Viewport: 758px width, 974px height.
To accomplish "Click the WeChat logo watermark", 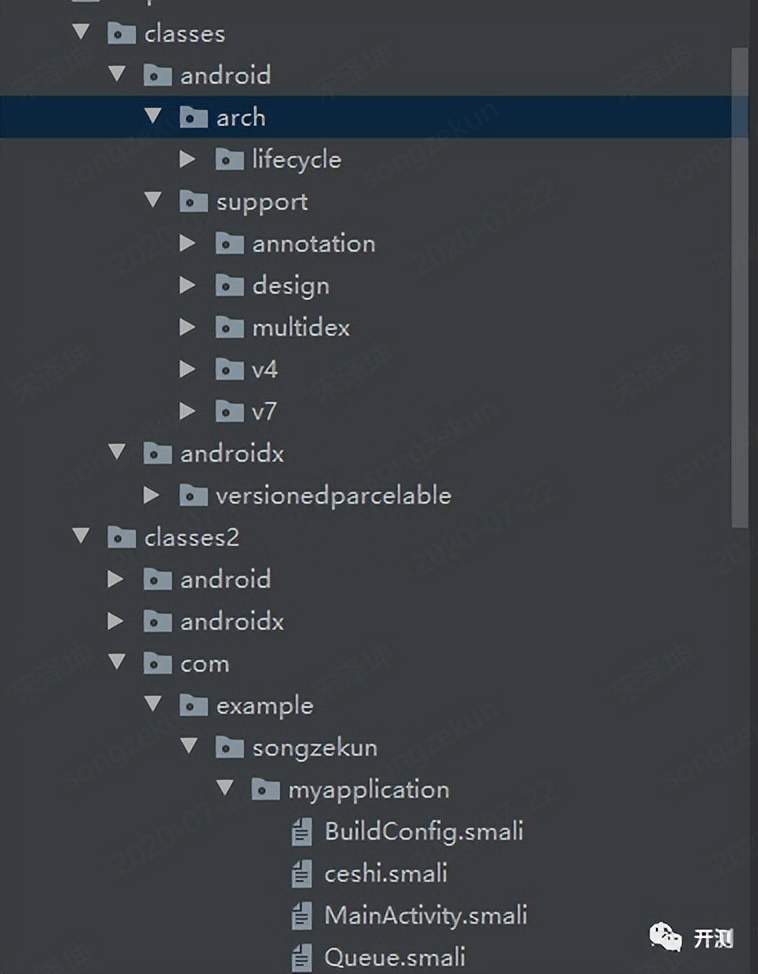I will tap(665, 936).
